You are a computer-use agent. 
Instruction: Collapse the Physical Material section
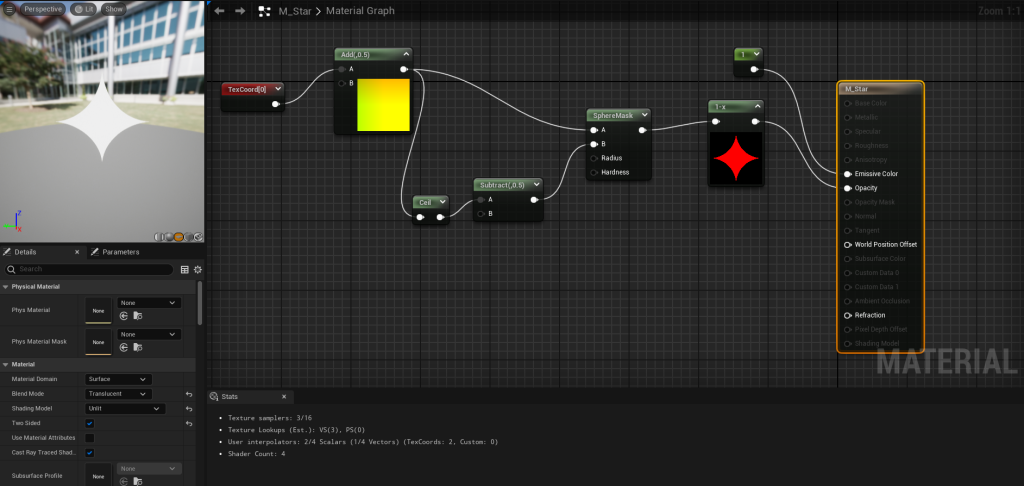pos(6,287)
